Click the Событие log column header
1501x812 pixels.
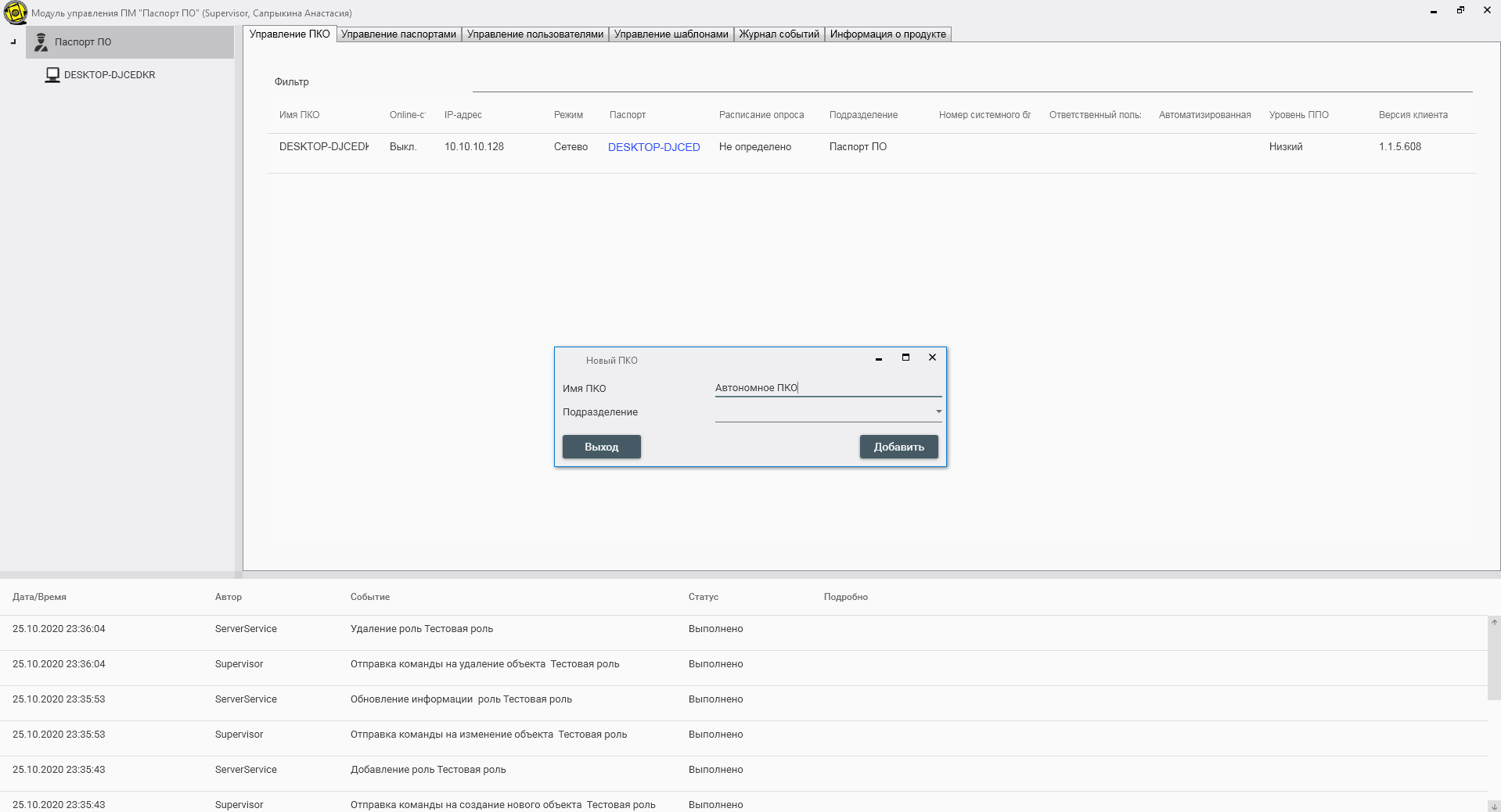pos(370,597)
